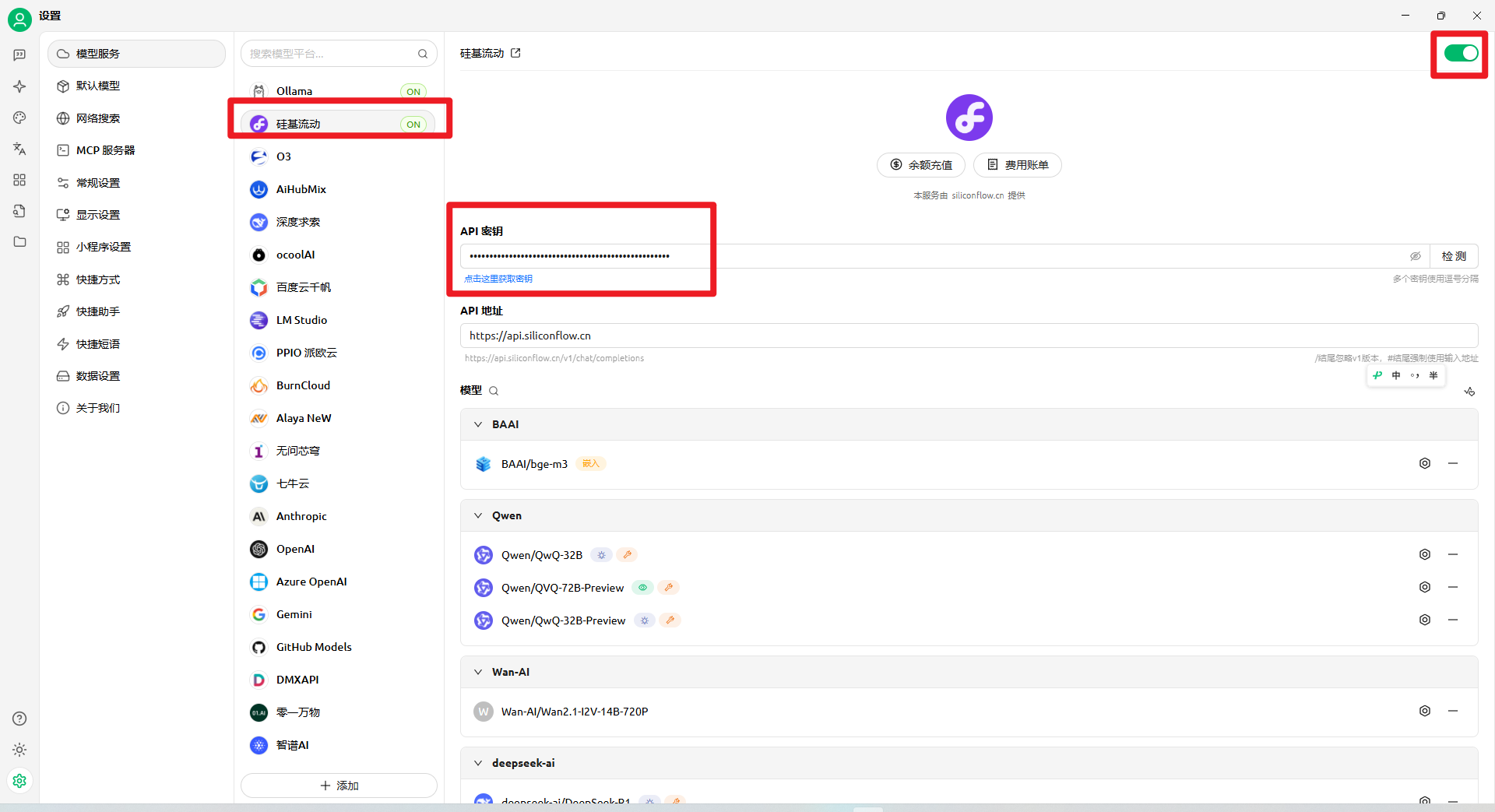Screen dimensions: 1495x812
Task: Click the 费用账单 button
Action: (1018, 165)
